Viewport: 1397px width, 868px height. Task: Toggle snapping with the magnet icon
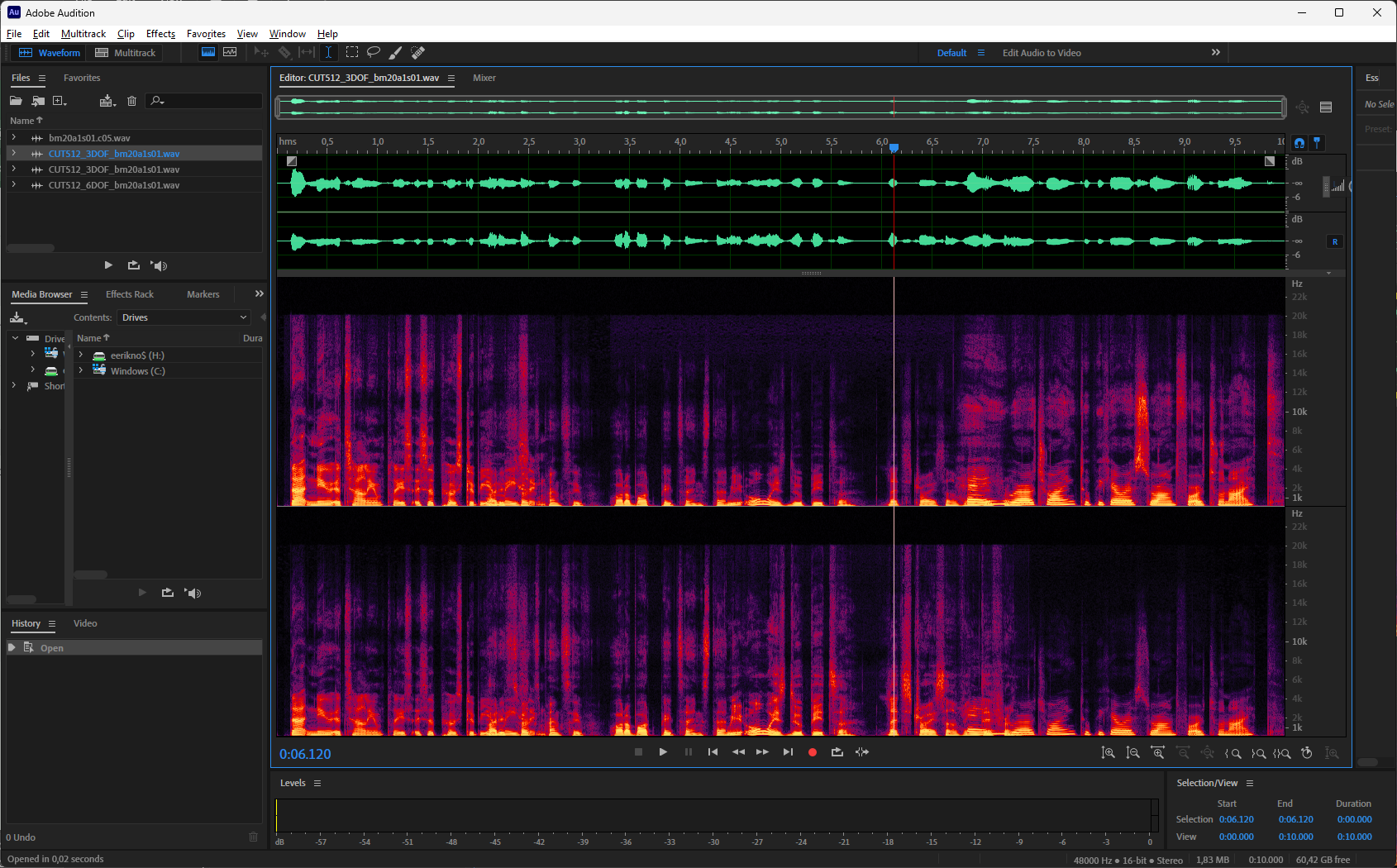point(1299,143)
